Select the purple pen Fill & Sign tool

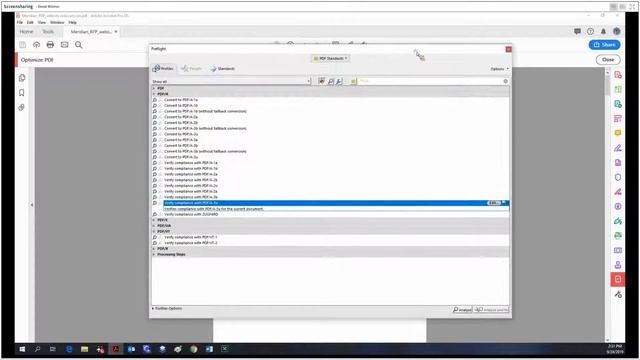[618, 148]
